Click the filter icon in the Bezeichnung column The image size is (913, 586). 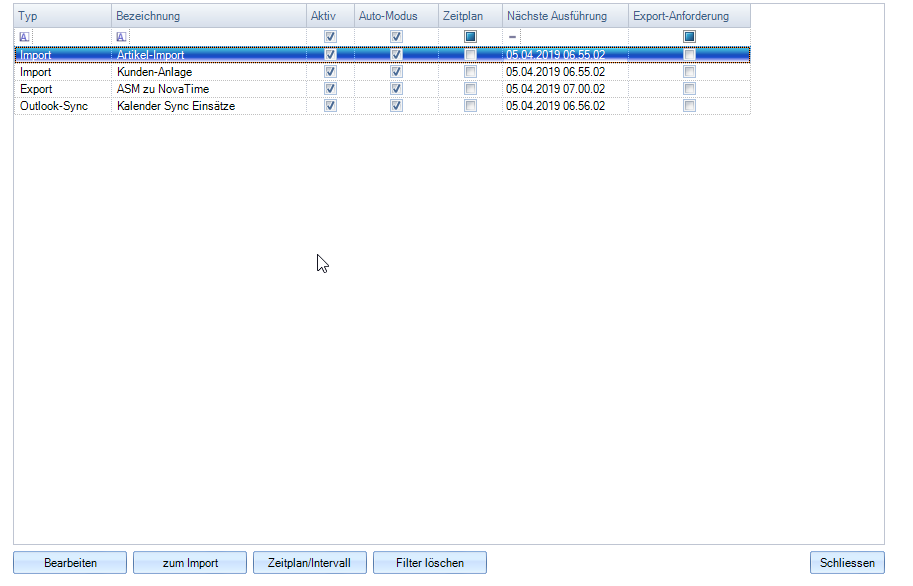point(122,37)
